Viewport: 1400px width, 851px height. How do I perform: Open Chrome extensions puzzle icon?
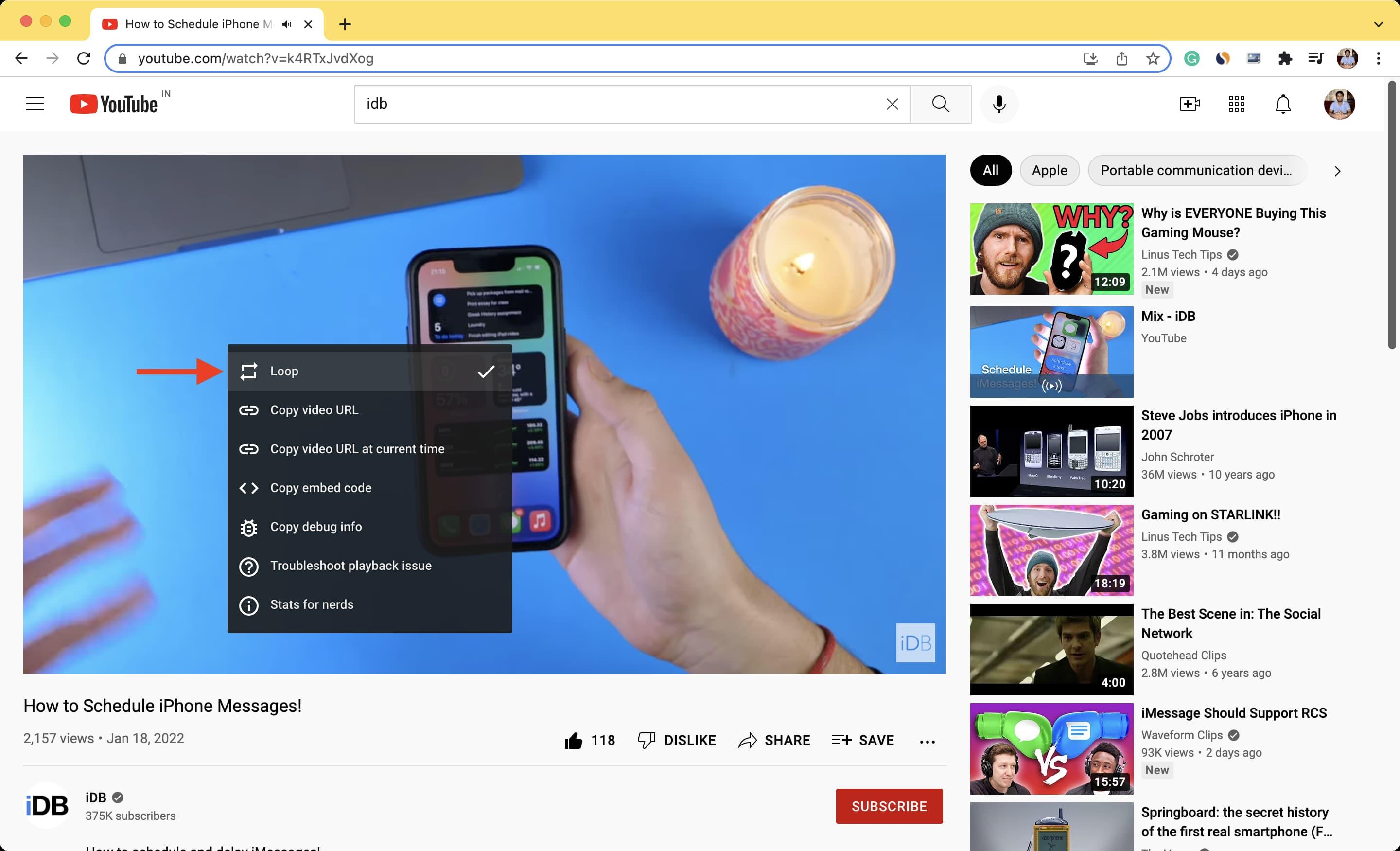[x=1285, y=58]
